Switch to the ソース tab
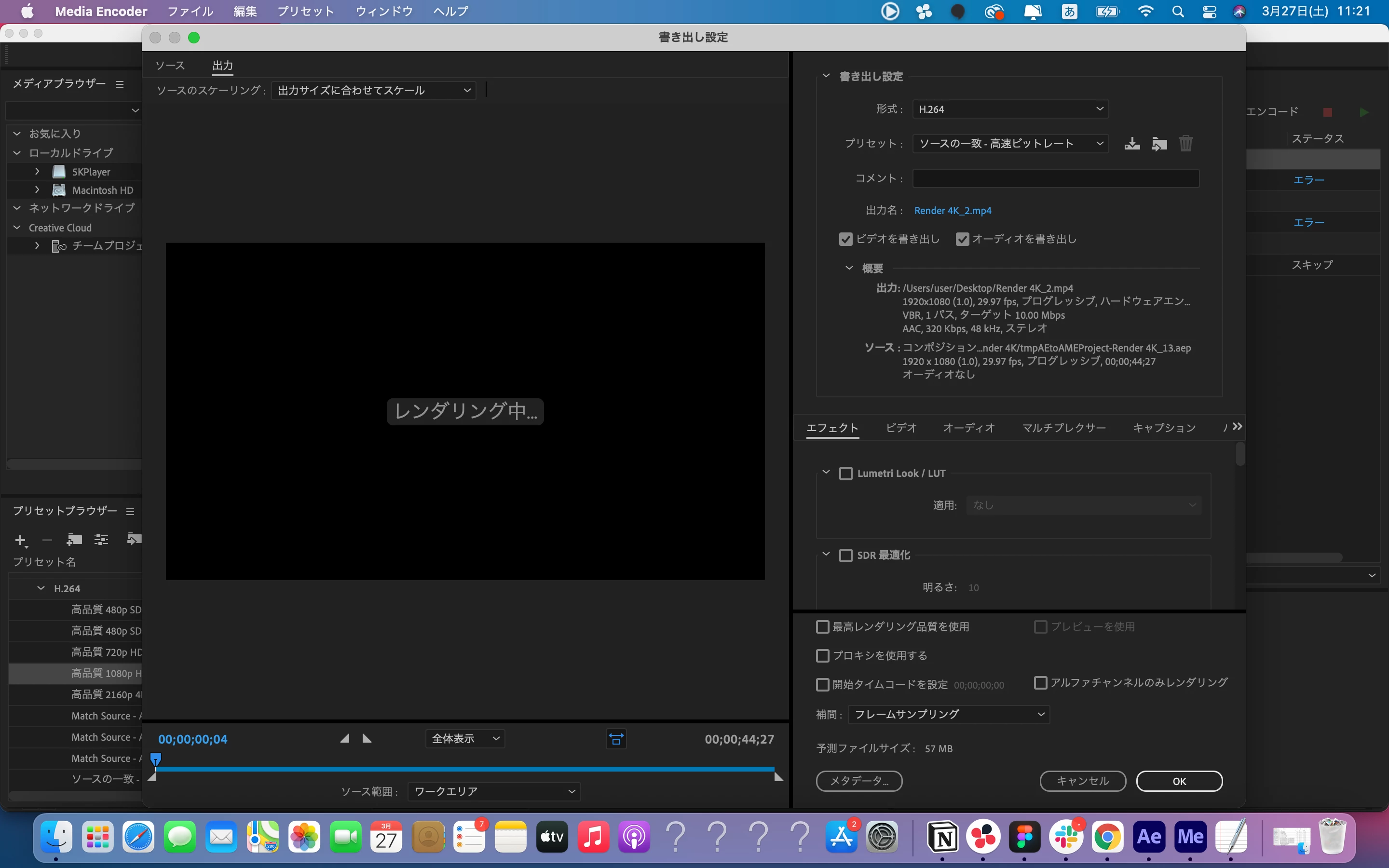The height and width of the screenshot is (868, 1389). click(x=170, y=66)
